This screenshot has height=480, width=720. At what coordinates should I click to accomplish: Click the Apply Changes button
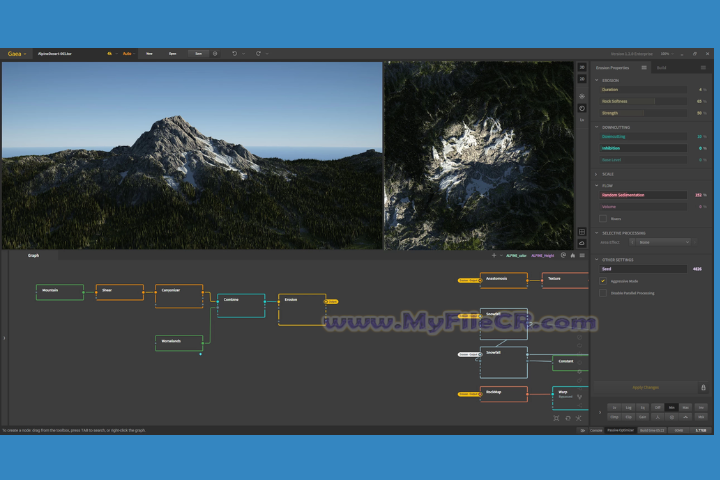(645, 387)
